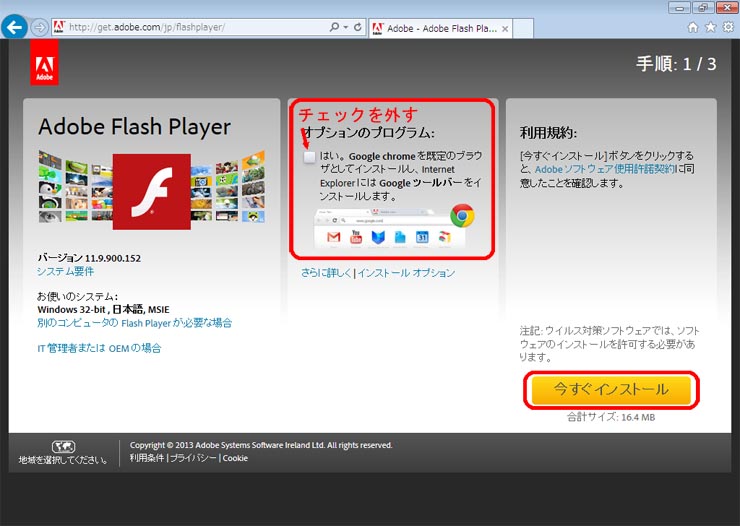Click the Chrome logo icon

(462, 216)
